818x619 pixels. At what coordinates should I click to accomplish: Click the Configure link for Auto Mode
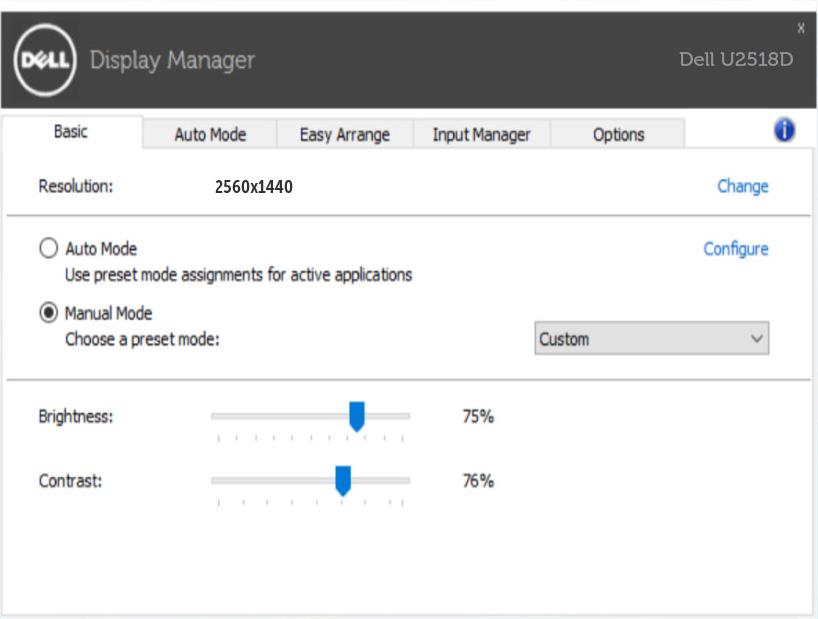pyautogui.click(x=736, y=249)
